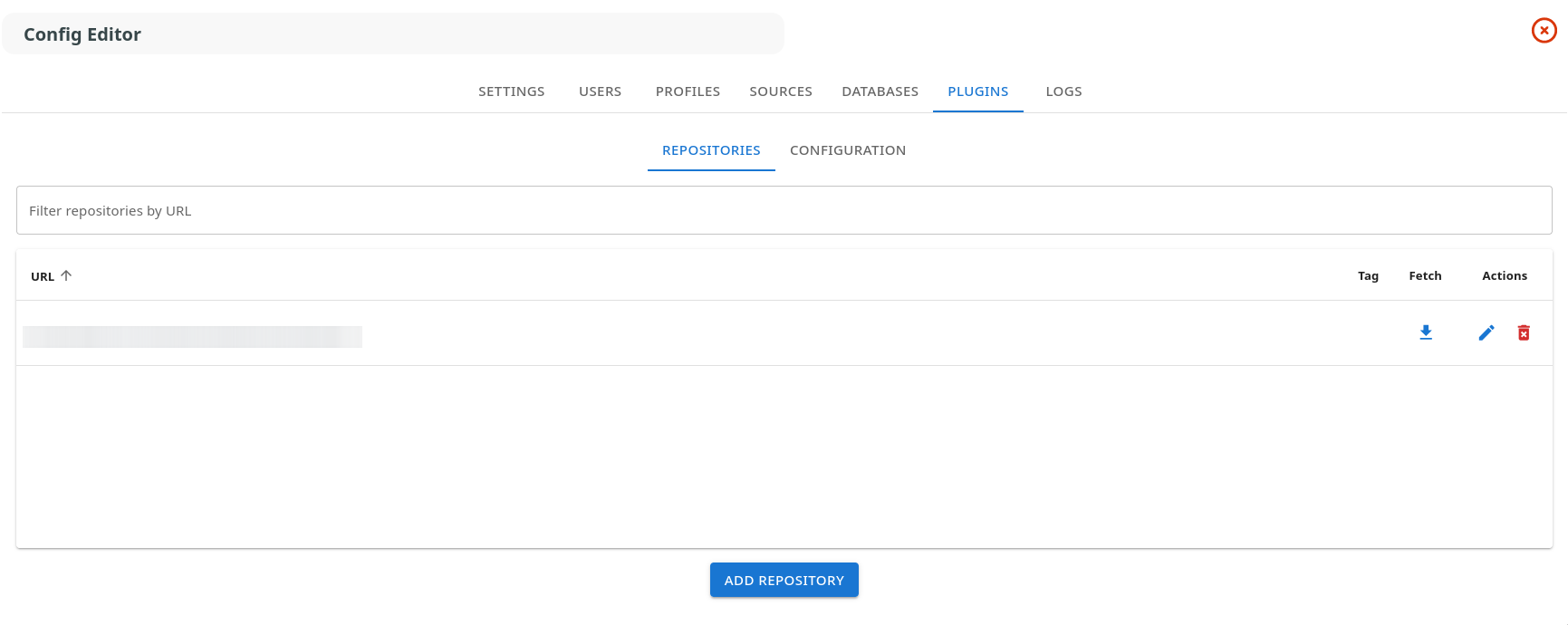Sort by URL using the arrow icon

[66, 275]
